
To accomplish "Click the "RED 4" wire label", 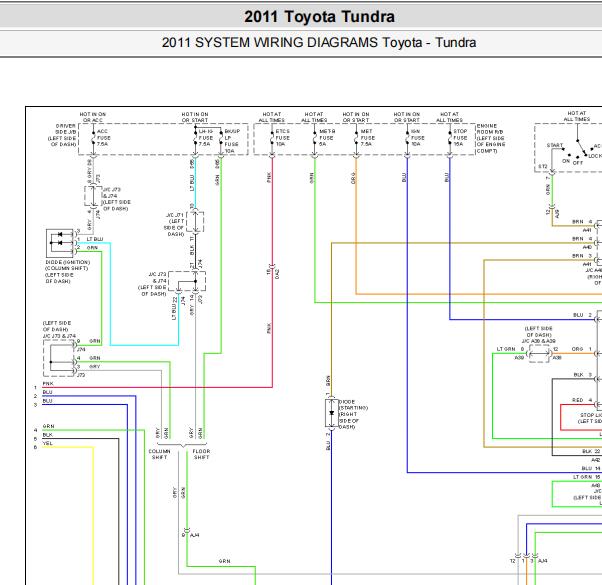I will pyautogui.click(x=582, y=400).
